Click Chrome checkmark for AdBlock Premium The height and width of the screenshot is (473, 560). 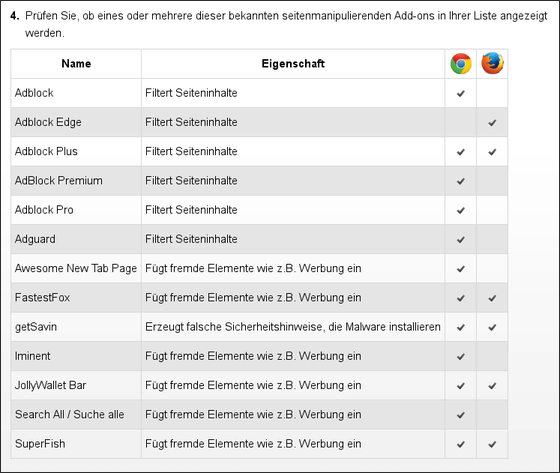461,181
